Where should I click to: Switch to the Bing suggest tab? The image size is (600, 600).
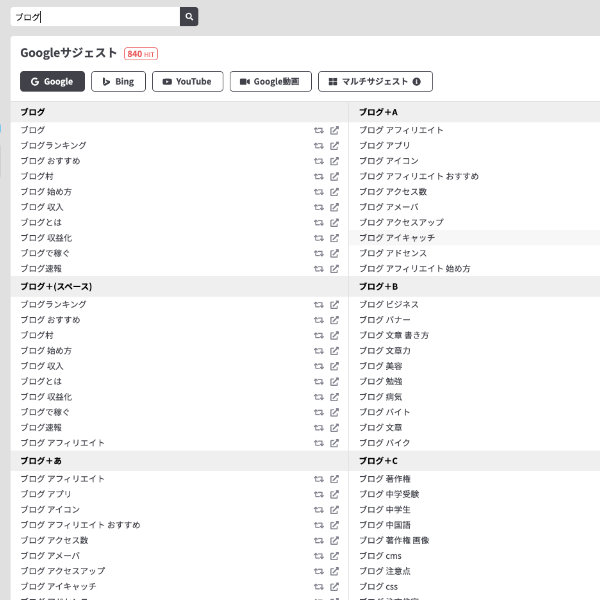pos(118,82)
